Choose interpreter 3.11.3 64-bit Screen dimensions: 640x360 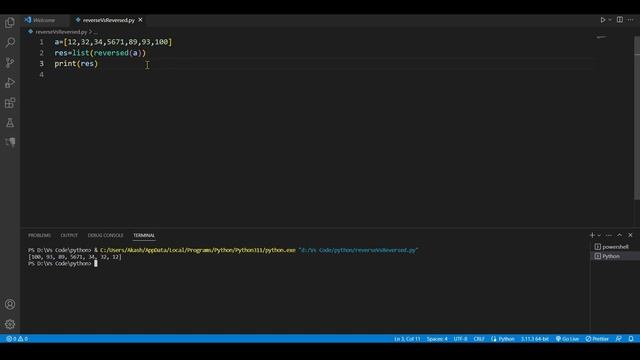[x=534, y=339]
